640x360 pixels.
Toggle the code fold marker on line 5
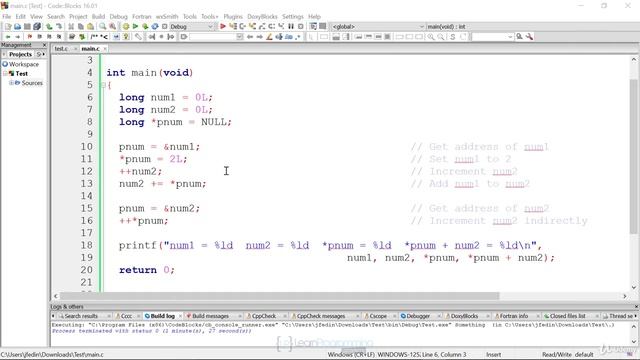tap(103, 85)
